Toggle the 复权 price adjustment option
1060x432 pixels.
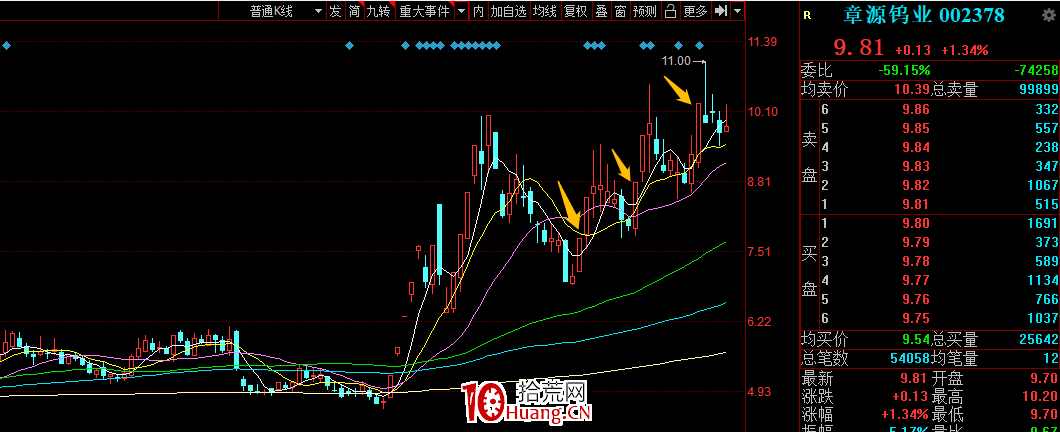pyautogui.click(x=576, y=11)
